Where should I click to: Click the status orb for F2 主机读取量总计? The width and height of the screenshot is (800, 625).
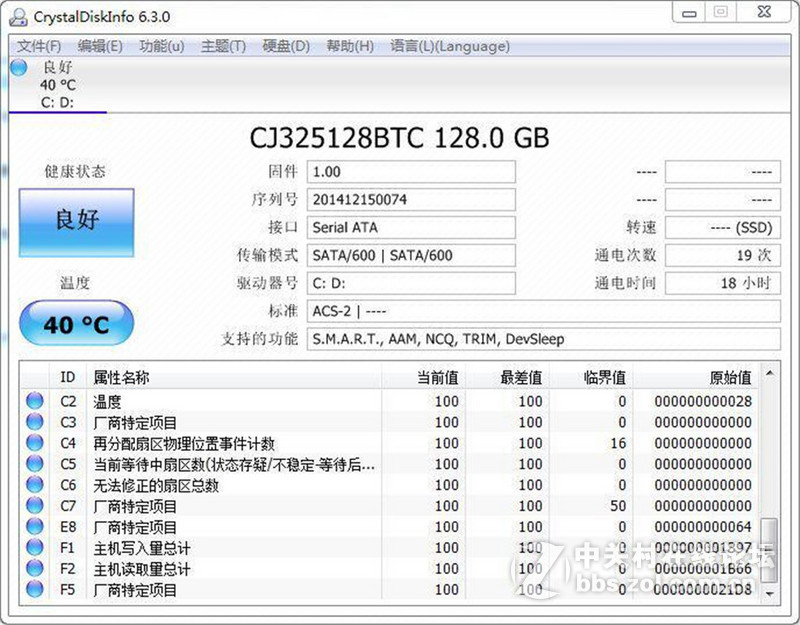coord(35,568)
